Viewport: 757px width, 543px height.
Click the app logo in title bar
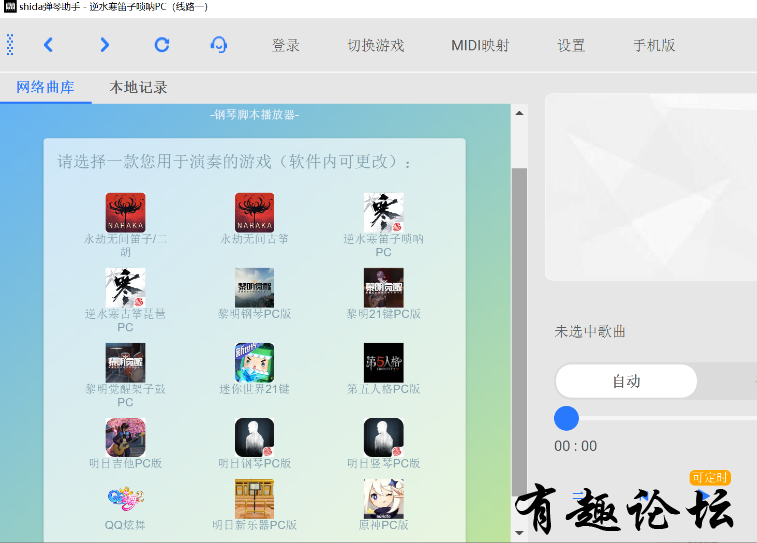point(10,6)
